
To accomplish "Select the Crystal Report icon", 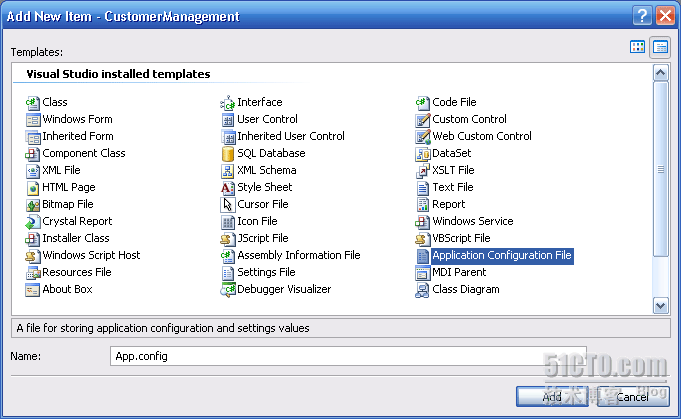I will 33,222.
